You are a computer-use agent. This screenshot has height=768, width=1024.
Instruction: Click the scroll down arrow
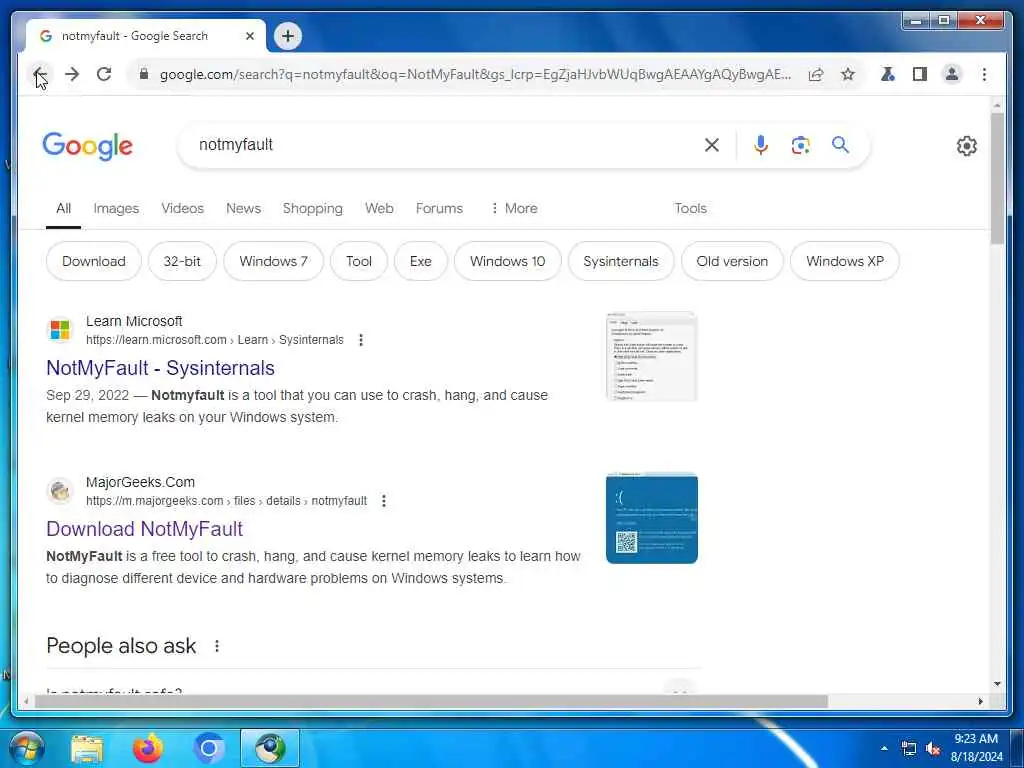997,684
